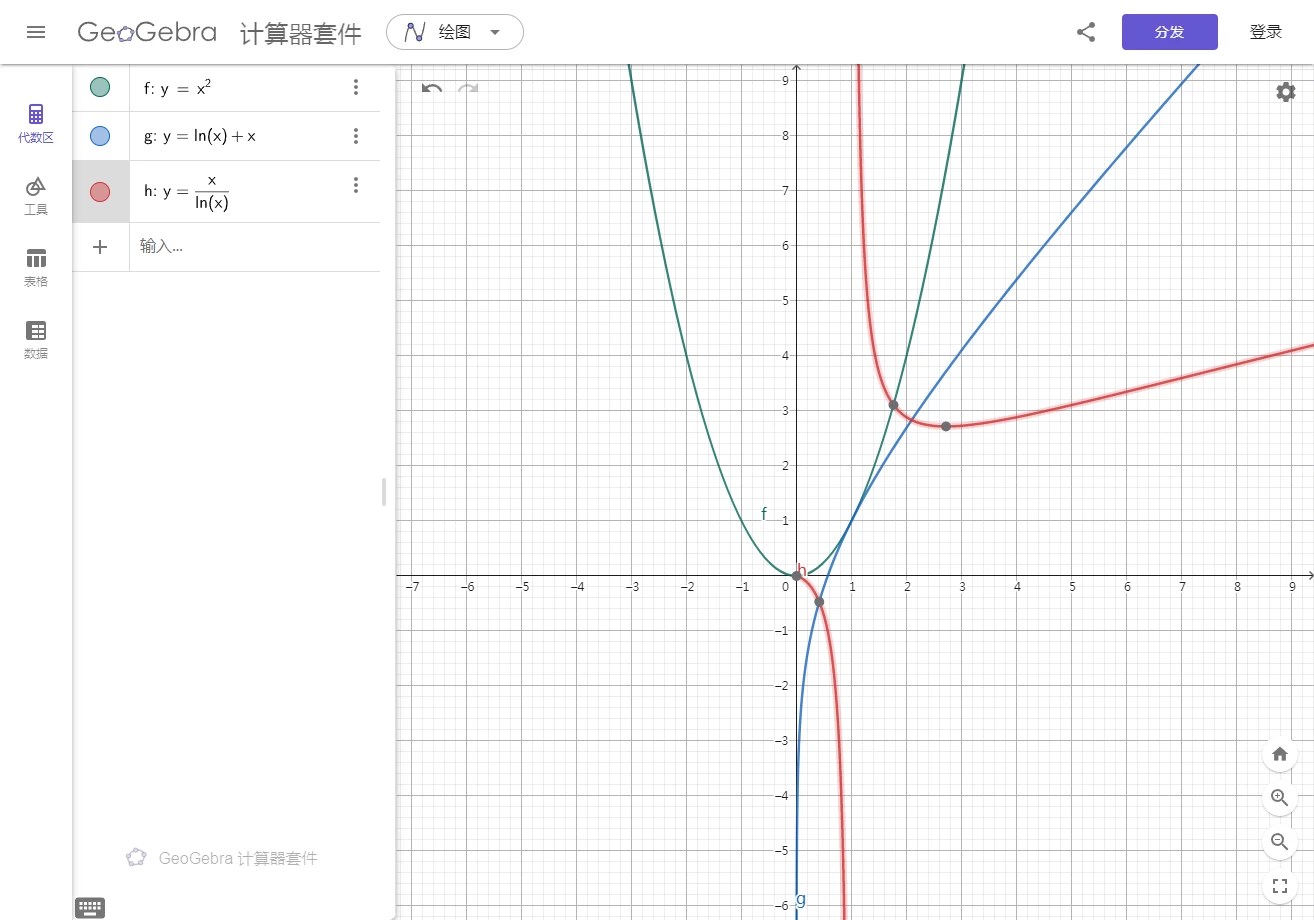Click the 分发 publish button

click(x=1169, y=31)
